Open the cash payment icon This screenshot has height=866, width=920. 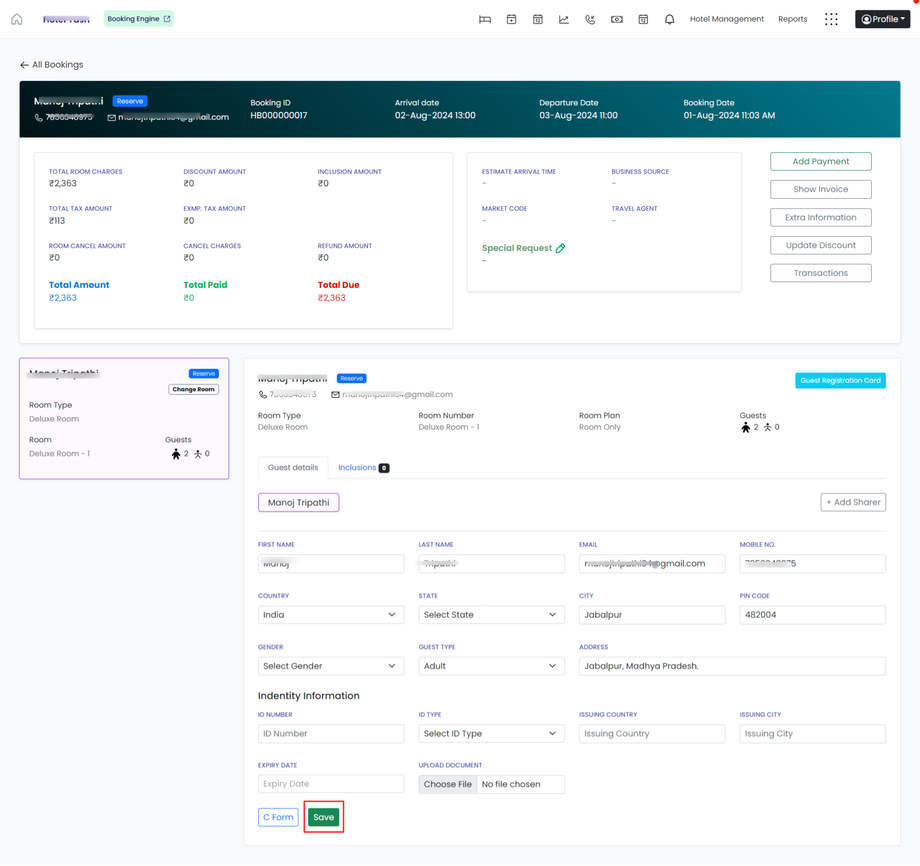pyautogui.click(x=617, y=19)
